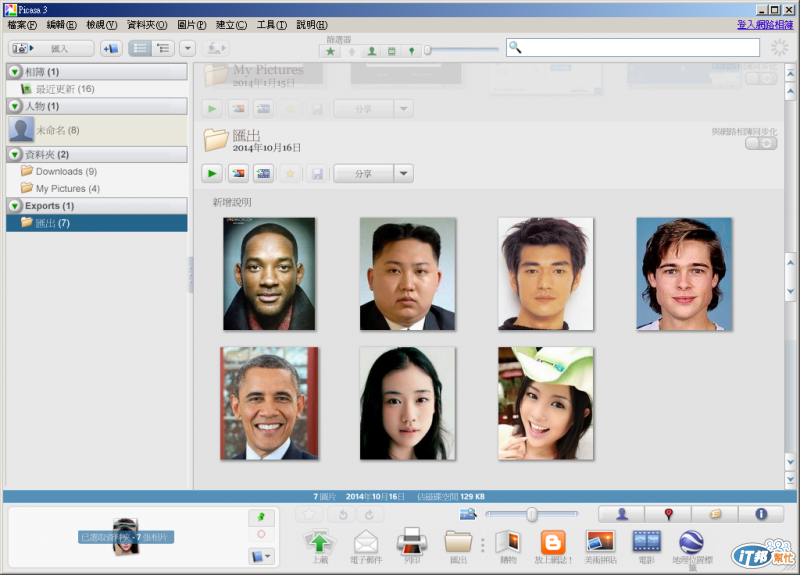800x575 pixels.
Task: Show the Tags panel button
Action: tap(715, 514)
